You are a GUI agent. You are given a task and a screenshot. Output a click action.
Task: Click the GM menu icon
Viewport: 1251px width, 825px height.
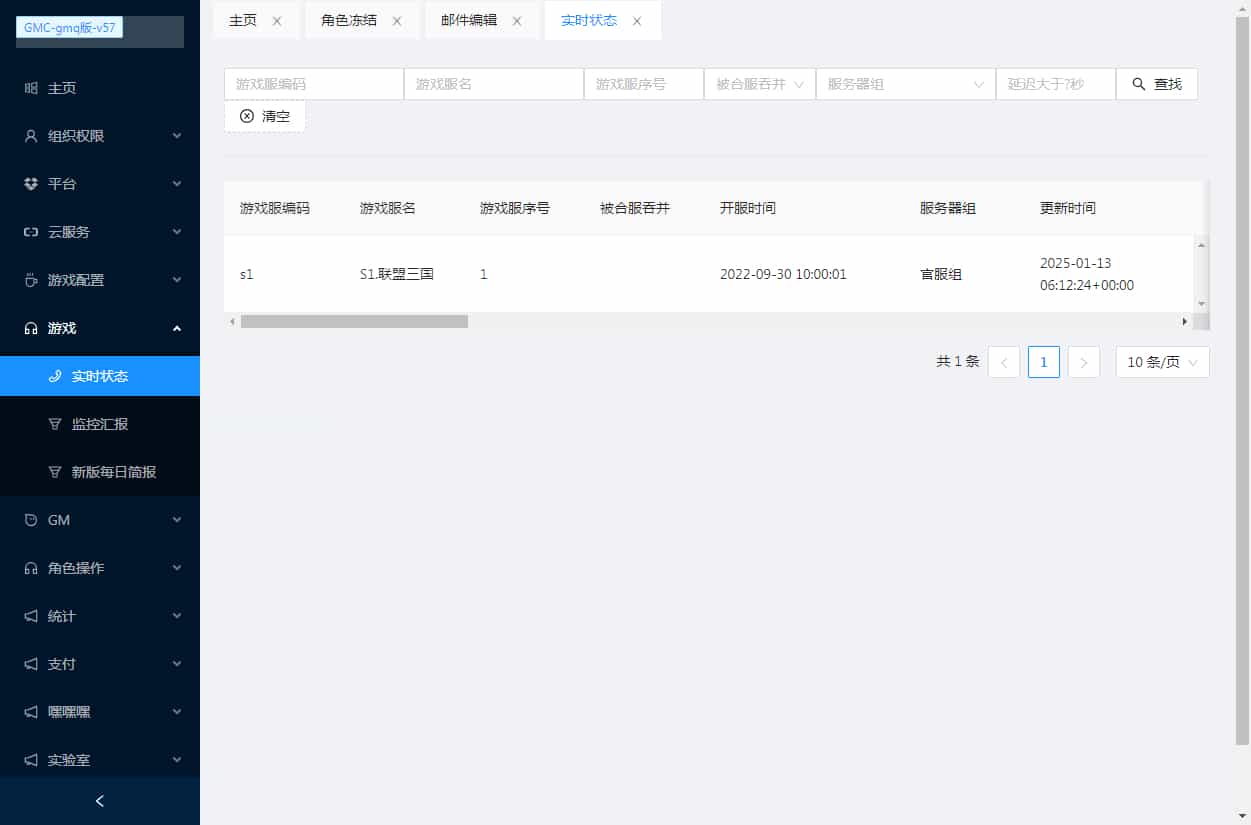pos(31,520)
